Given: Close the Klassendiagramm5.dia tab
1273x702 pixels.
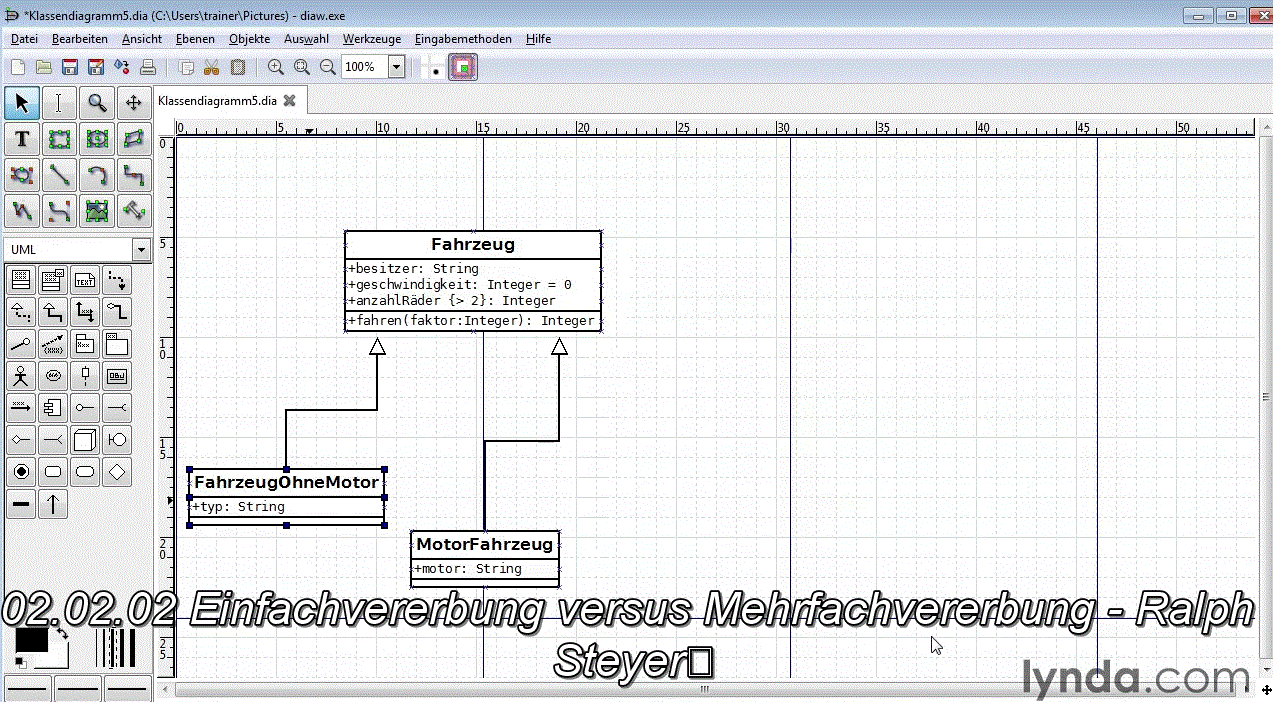Looking at the screenshot, I should 290,101.
